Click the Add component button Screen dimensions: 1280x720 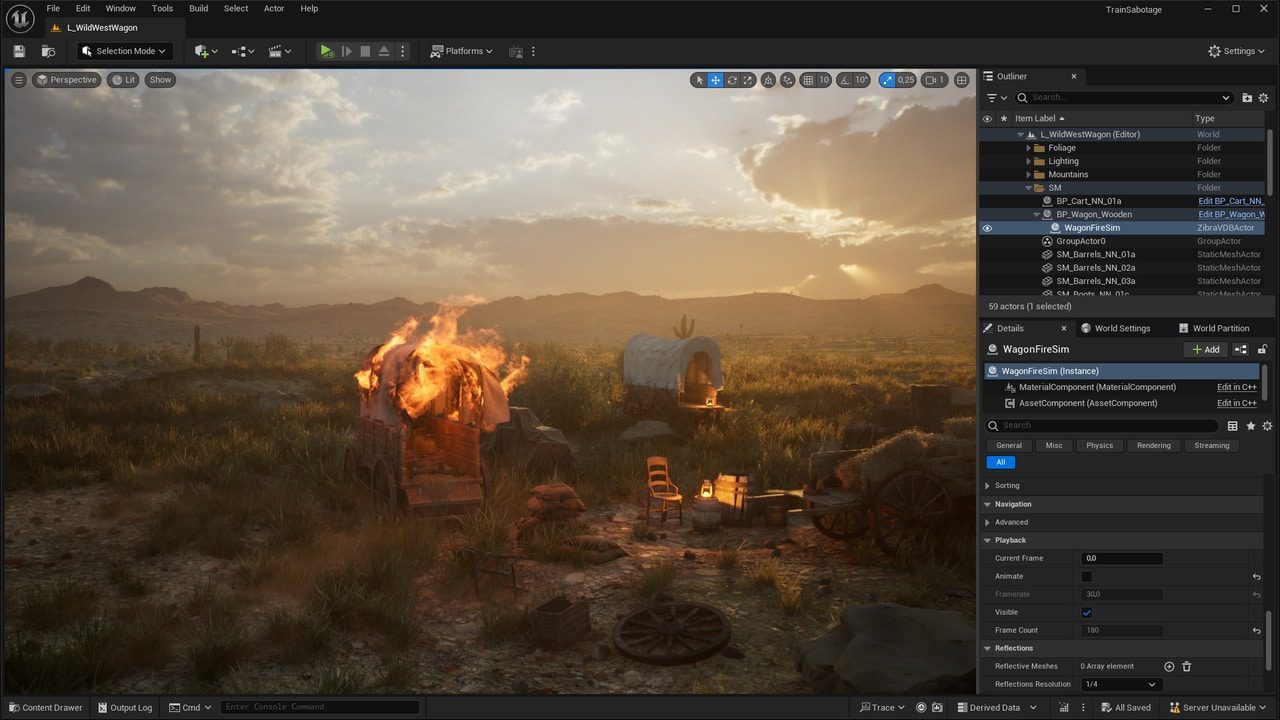point(1204,349)
